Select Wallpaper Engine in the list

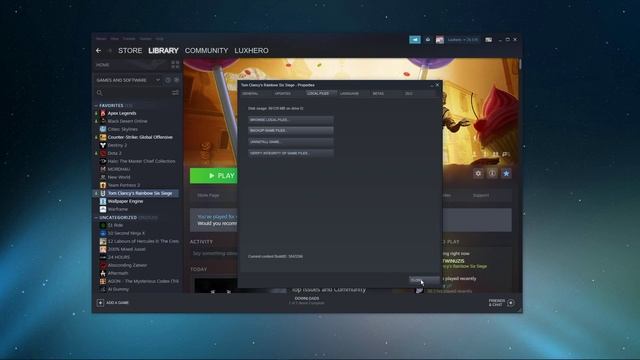click(125, 201)
